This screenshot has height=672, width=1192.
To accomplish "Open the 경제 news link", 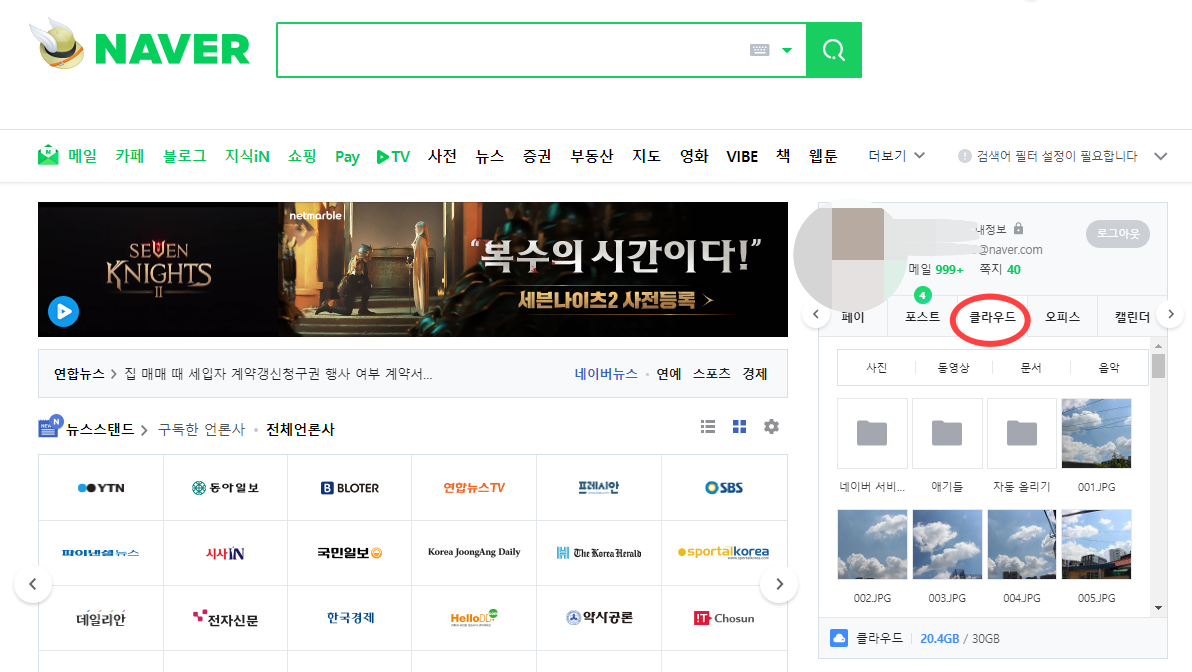I will tap(755, 374).
